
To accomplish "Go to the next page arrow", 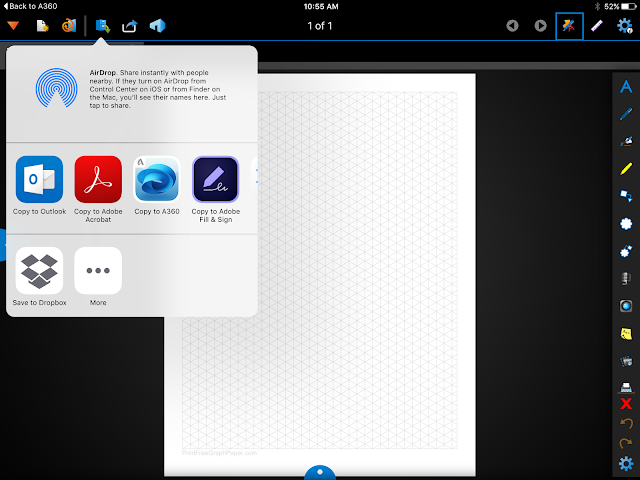I will (x=540, y=26).
